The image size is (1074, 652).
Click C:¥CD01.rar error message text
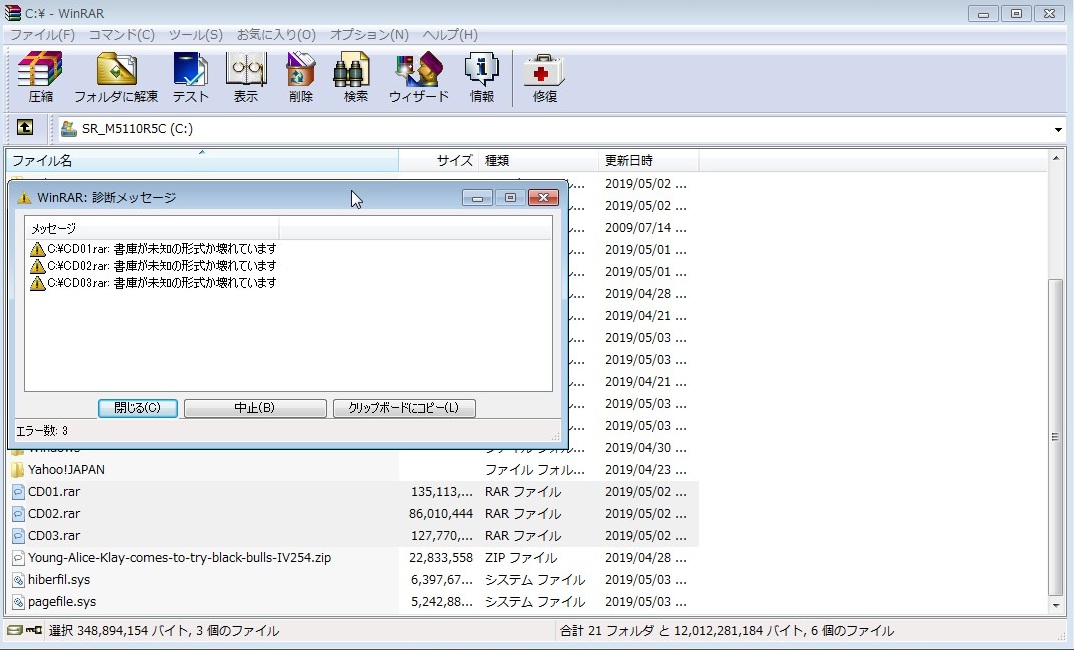click(162, 249)
